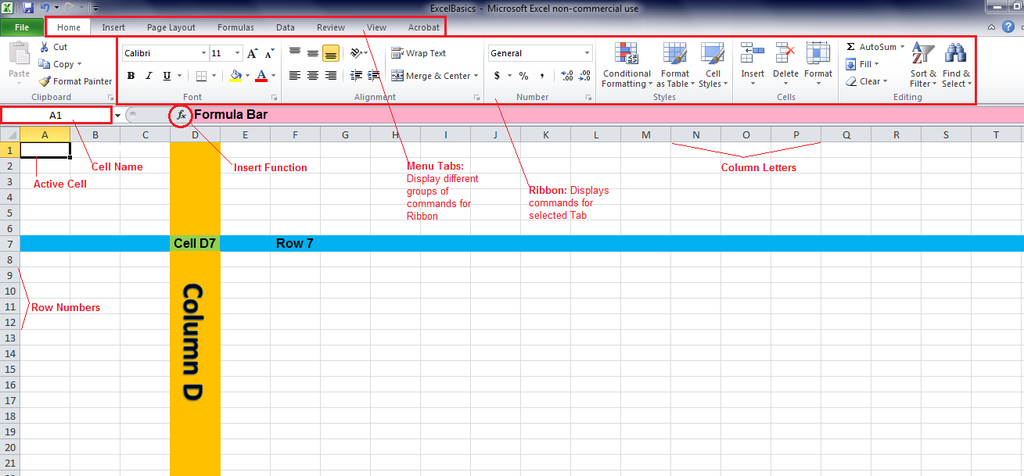Open the Calibri font name dropdown
Image resolution: width=1024 pixels, height=476 pixels.
point(204,54)
